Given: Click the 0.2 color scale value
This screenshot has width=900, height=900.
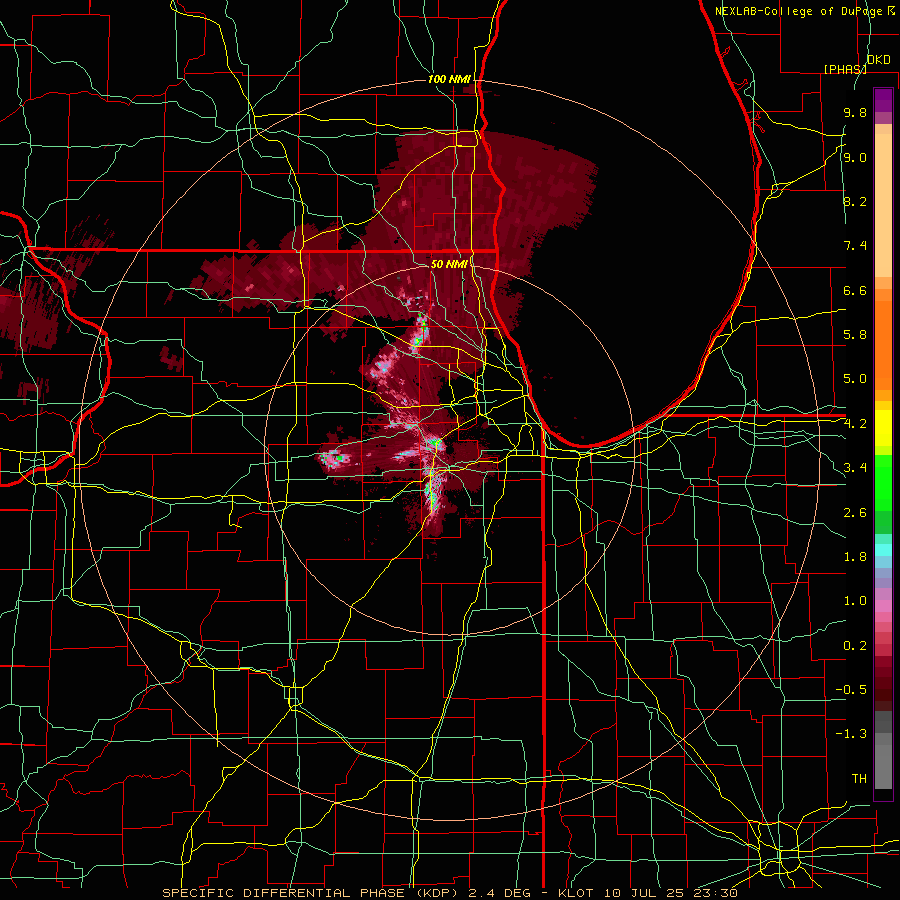Looking at the screenshot, I should coord(855,646).
